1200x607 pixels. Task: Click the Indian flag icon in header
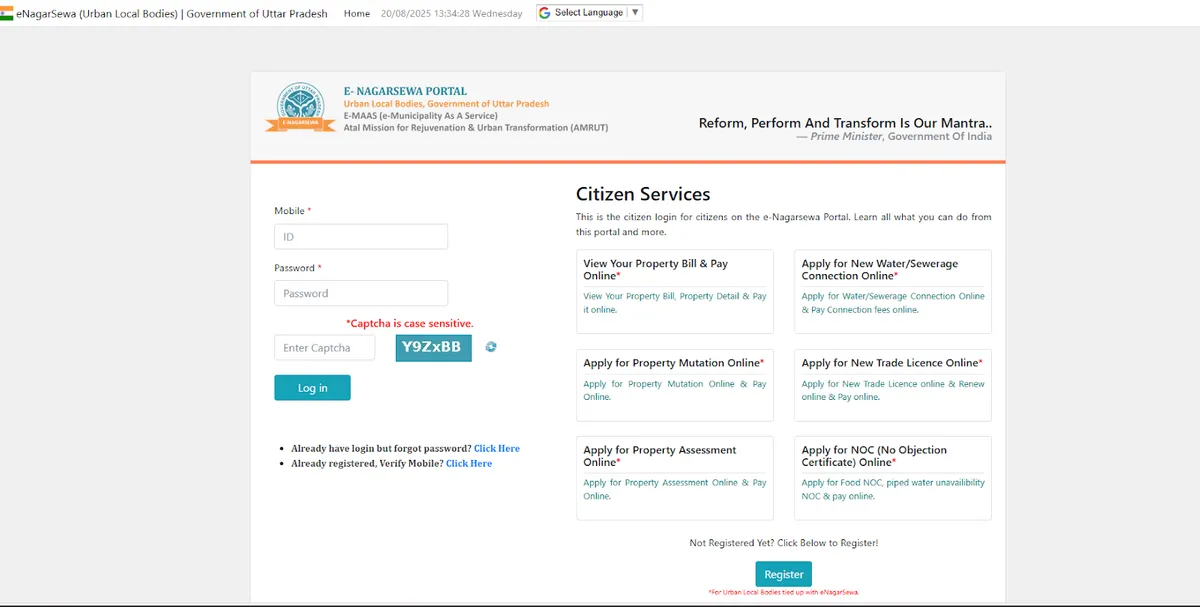[7, 13]
